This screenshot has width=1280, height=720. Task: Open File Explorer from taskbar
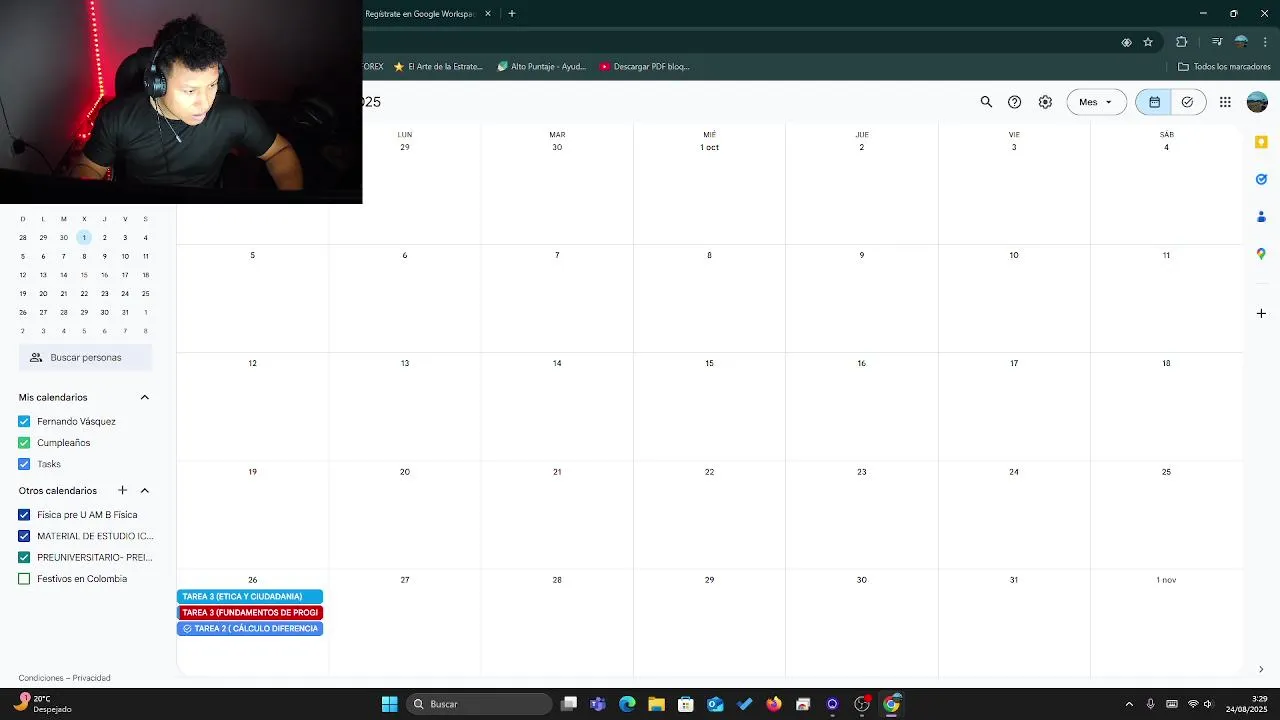[656, 704]
